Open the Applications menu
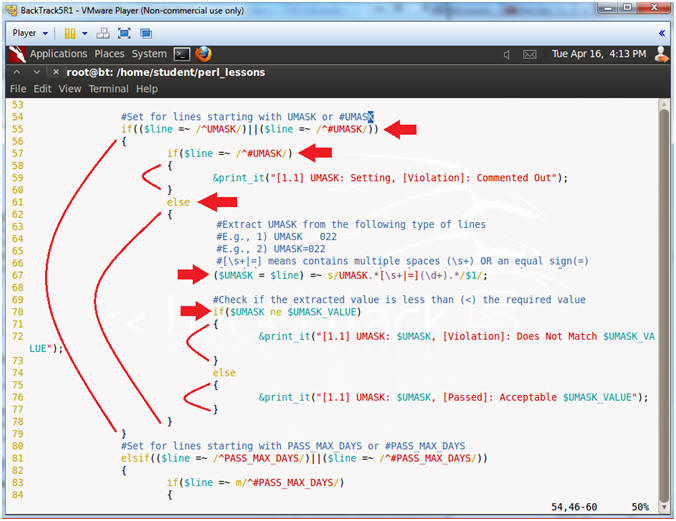The image size is (676, 521). pyautogui.click(x=58, y=54)
